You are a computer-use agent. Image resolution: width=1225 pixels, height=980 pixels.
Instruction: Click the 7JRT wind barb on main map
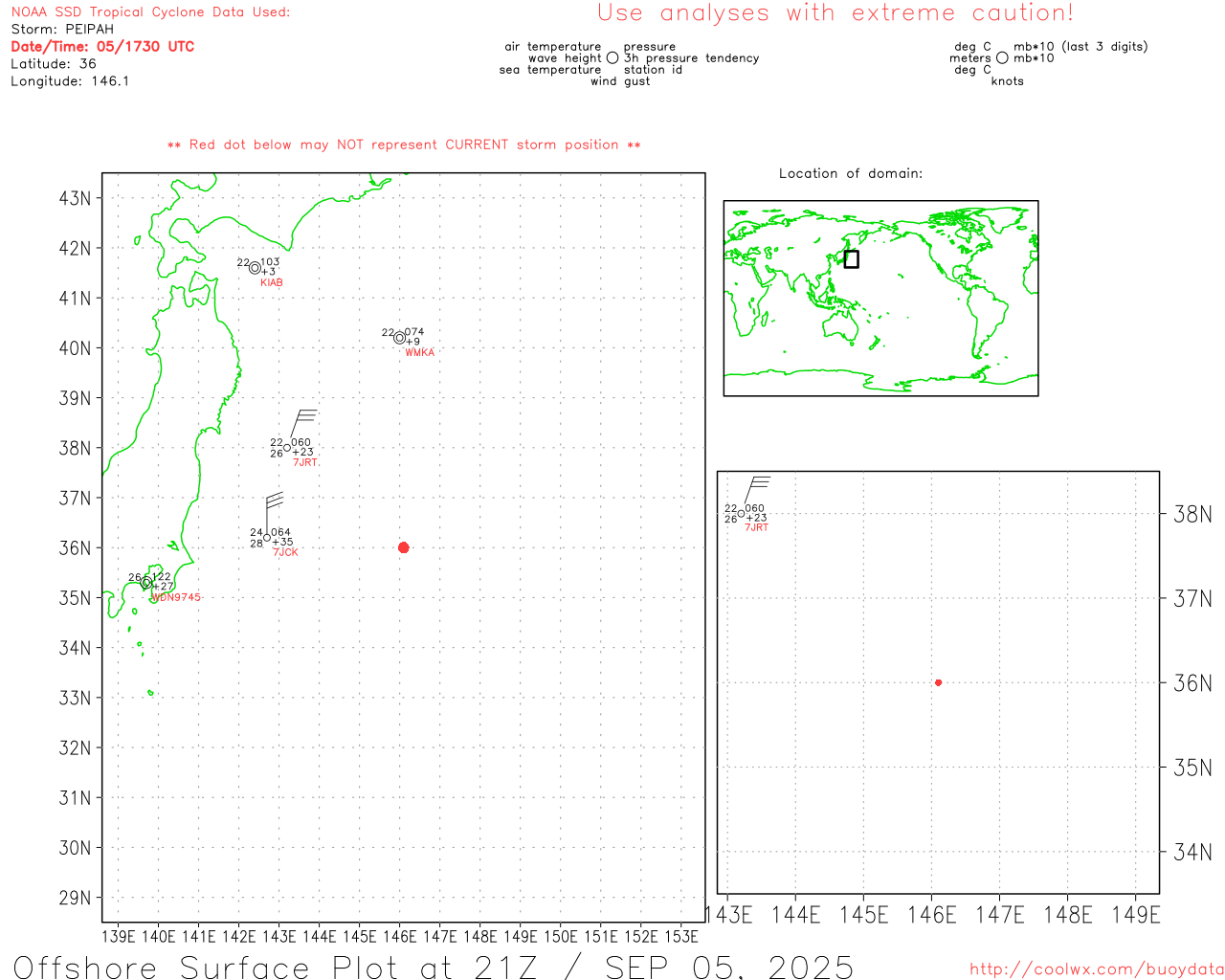point(302,425)
